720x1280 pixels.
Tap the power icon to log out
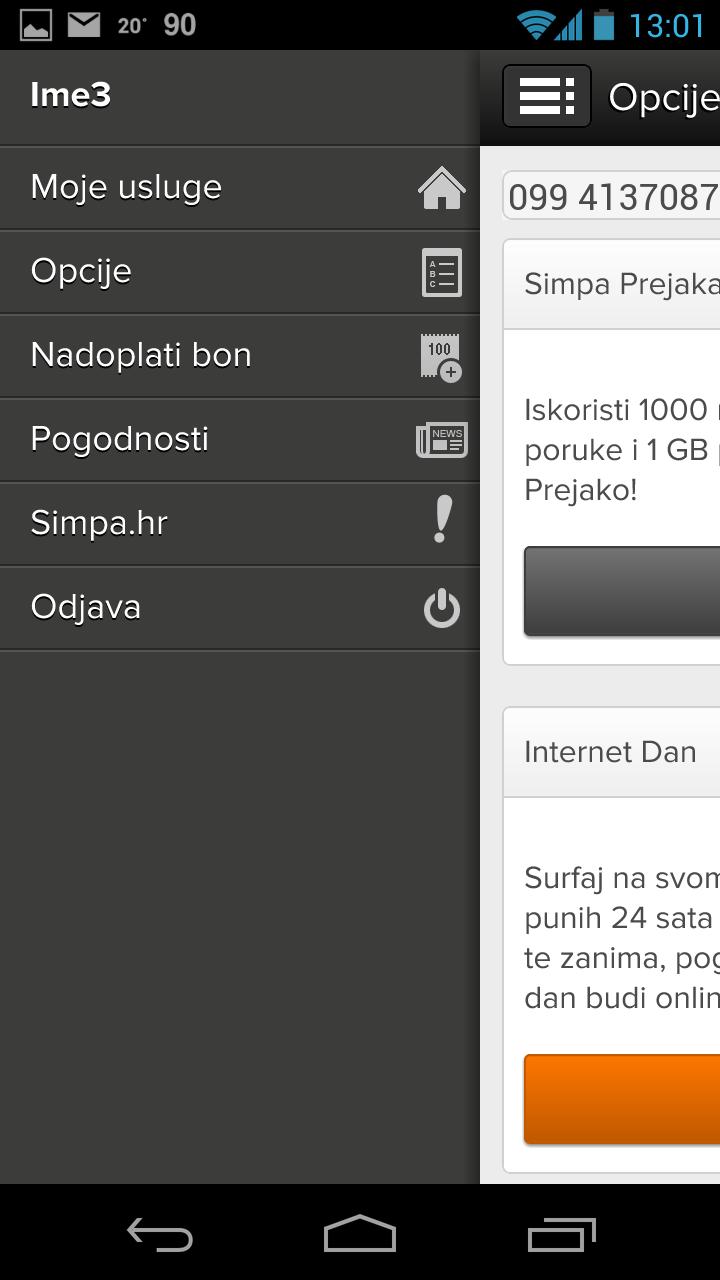[x=441, y=608]
